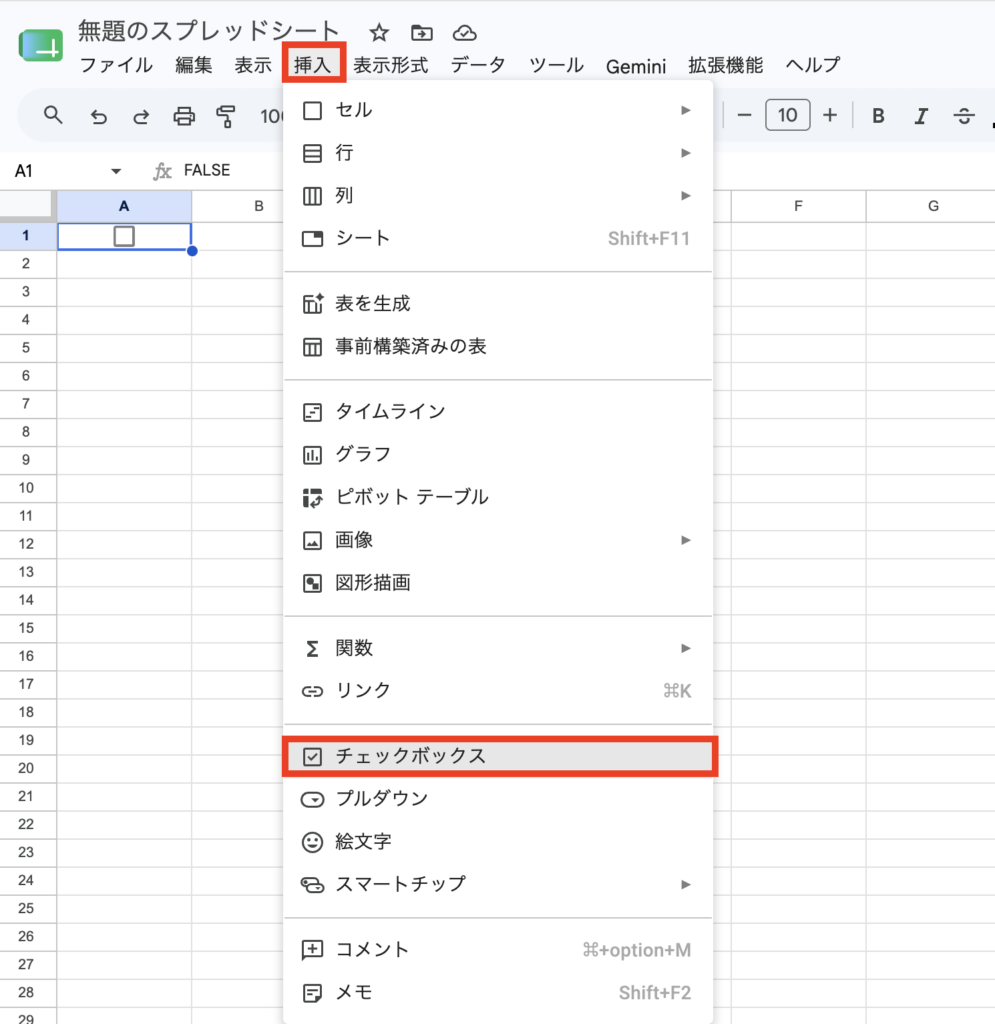Viewport: 995px width, 1024px height.
Task: Choose シート from the insert menu
Action: click(498, 238)
